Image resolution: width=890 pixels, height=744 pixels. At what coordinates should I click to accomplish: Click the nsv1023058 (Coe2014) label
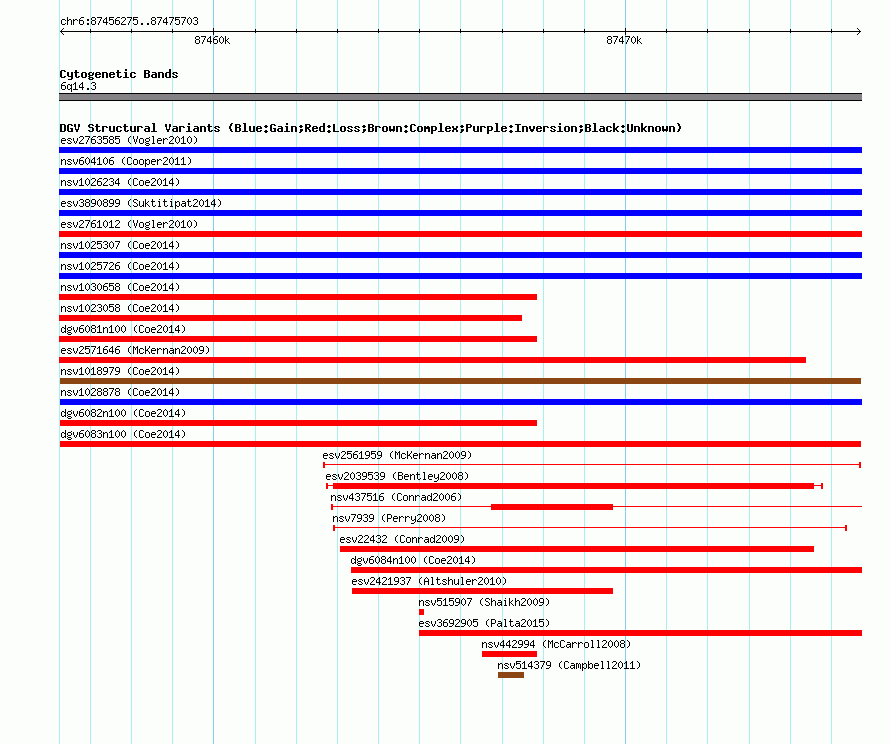(120, 308)
